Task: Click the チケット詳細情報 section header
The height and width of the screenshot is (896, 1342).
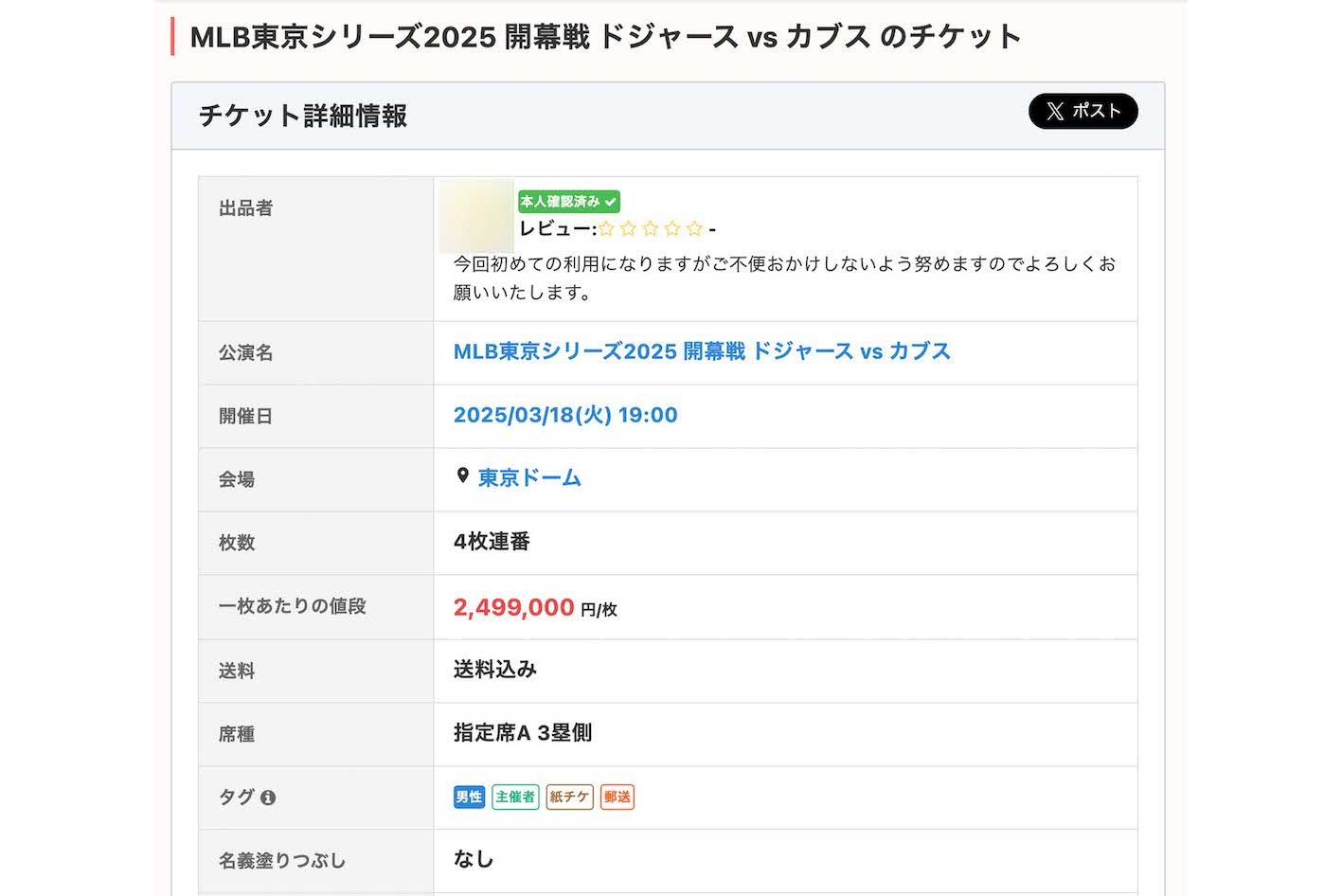Action: [x=301, y=116]
